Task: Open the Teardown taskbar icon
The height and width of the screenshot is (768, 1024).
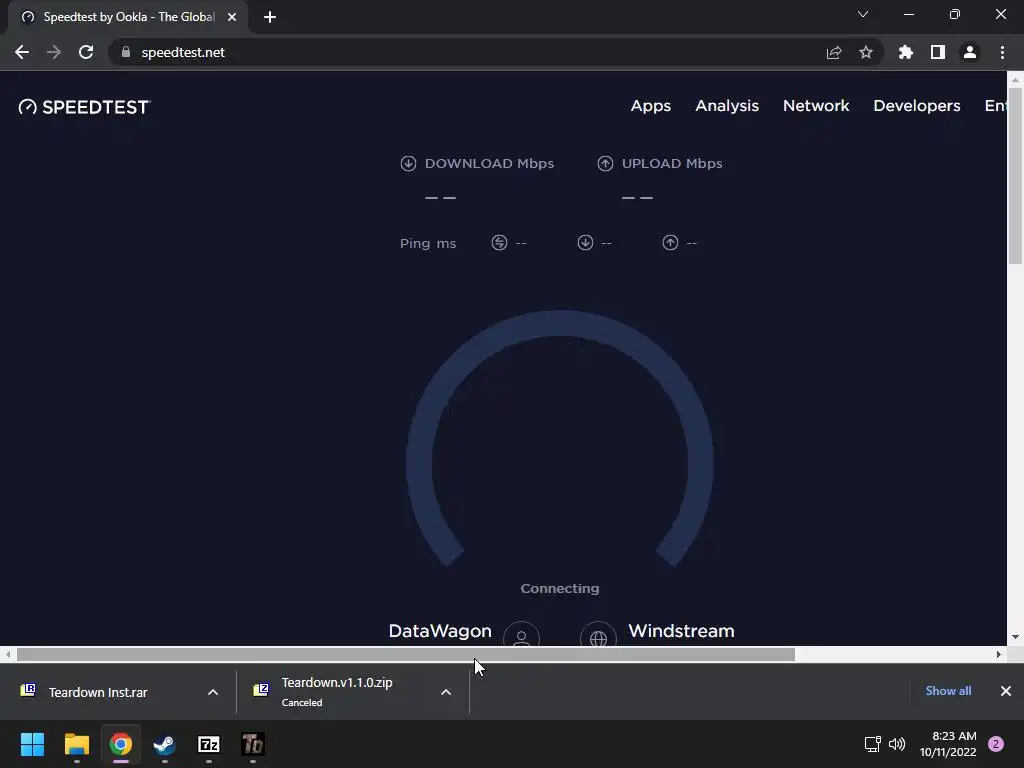Action: pyautogui.click(x=253, y=744)
